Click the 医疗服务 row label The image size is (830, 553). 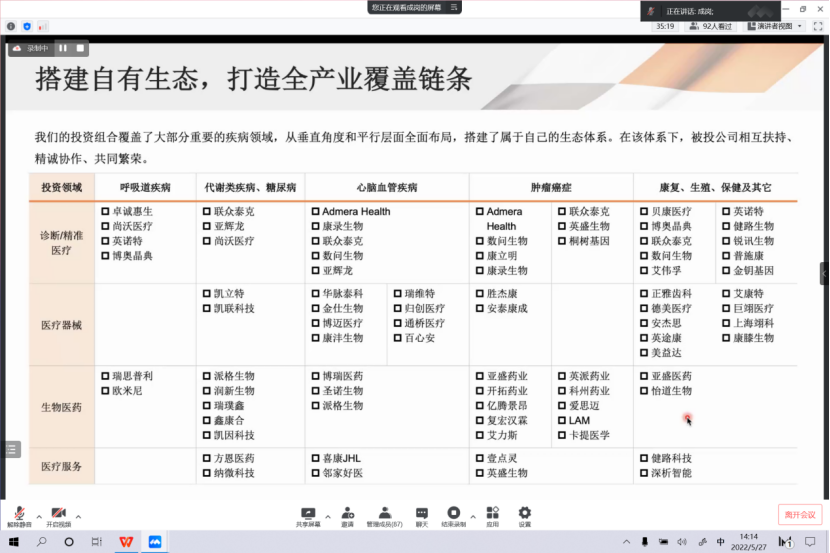(61, 466)
